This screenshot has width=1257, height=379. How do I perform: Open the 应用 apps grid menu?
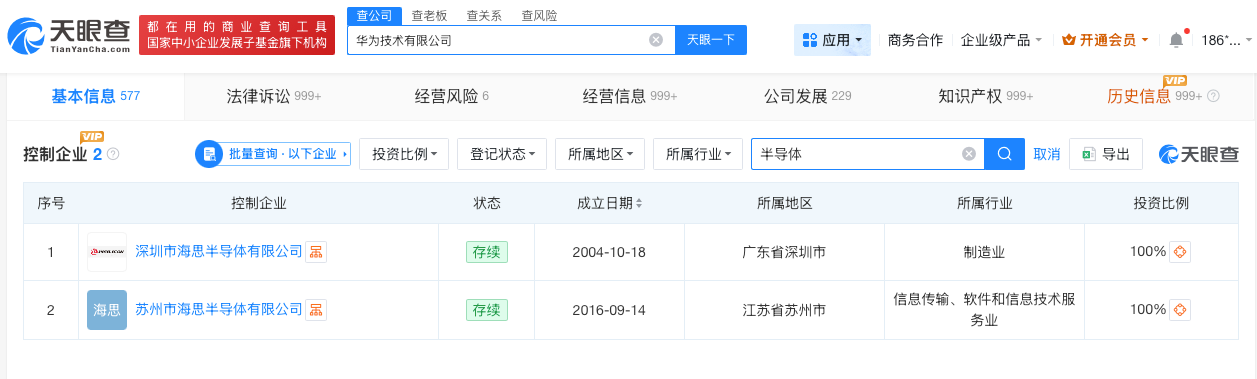point(832,40)
